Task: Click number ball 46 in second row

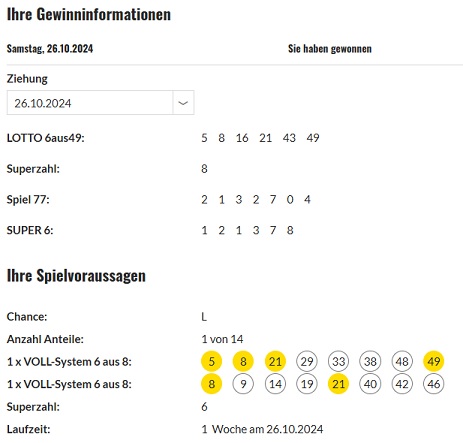Action: (x=433, y=384)
